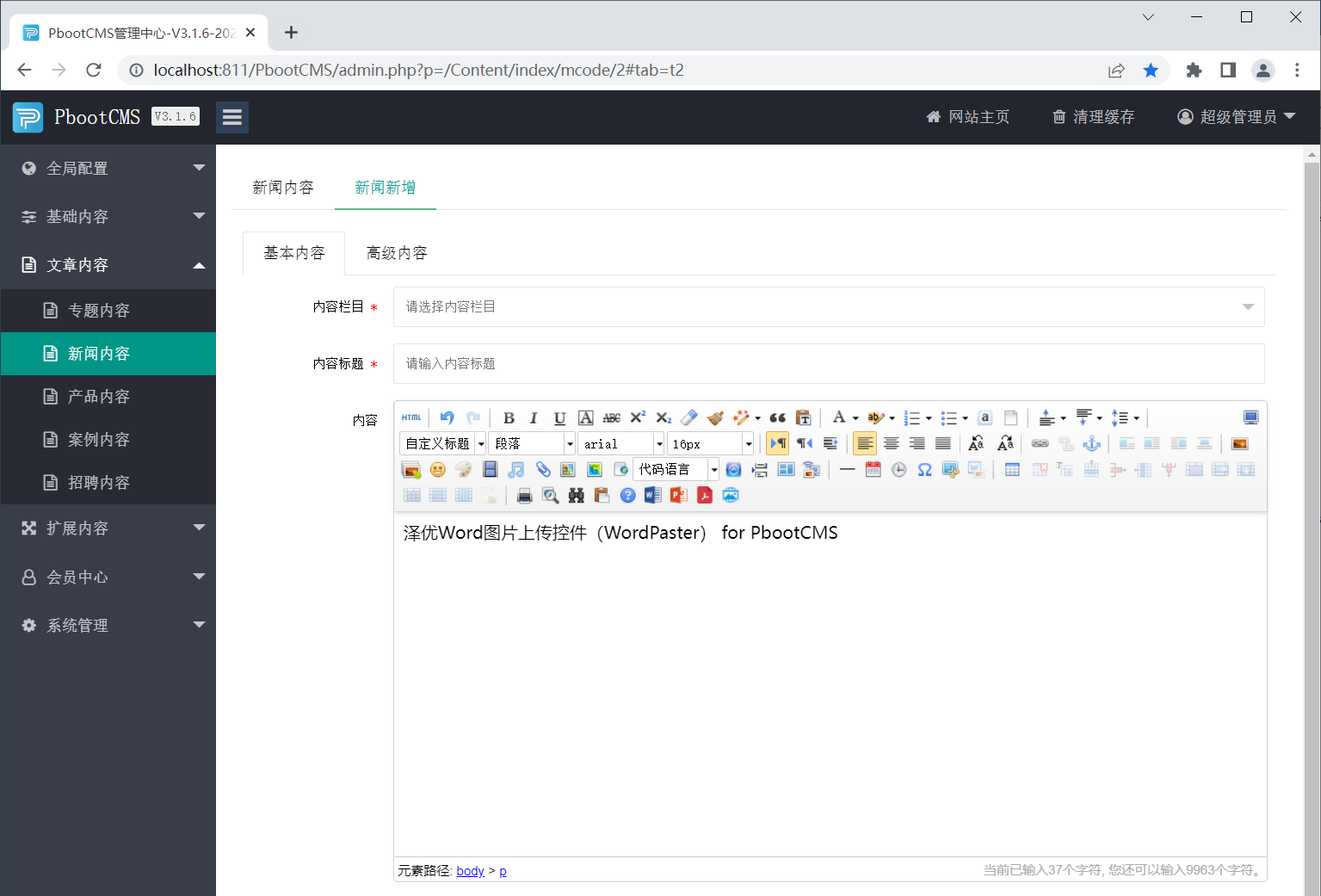Toggle bold formatting

(x=509, y=417)
